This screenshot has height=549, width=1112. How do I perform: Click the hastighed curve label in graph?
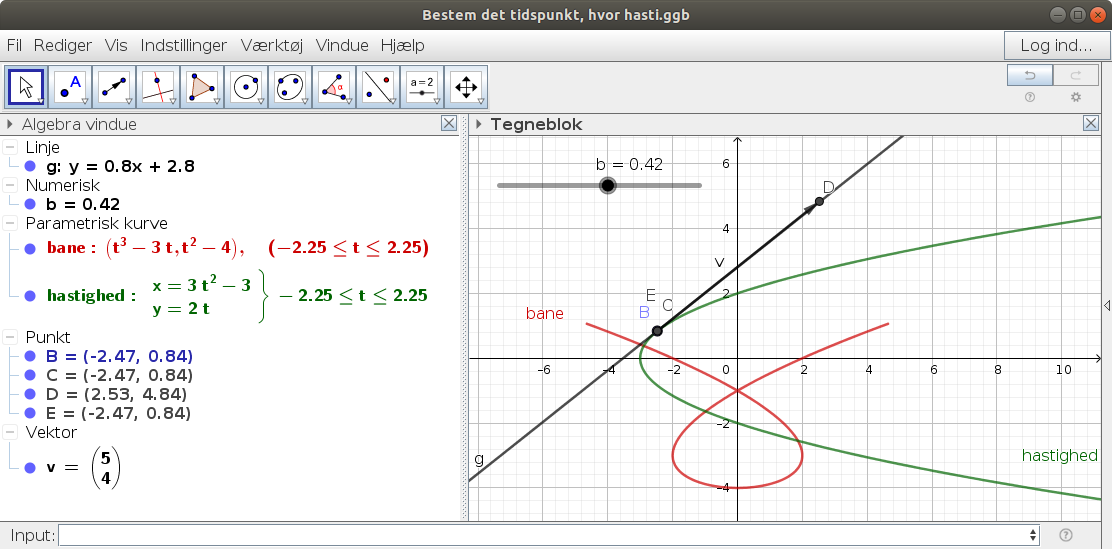1060,455
